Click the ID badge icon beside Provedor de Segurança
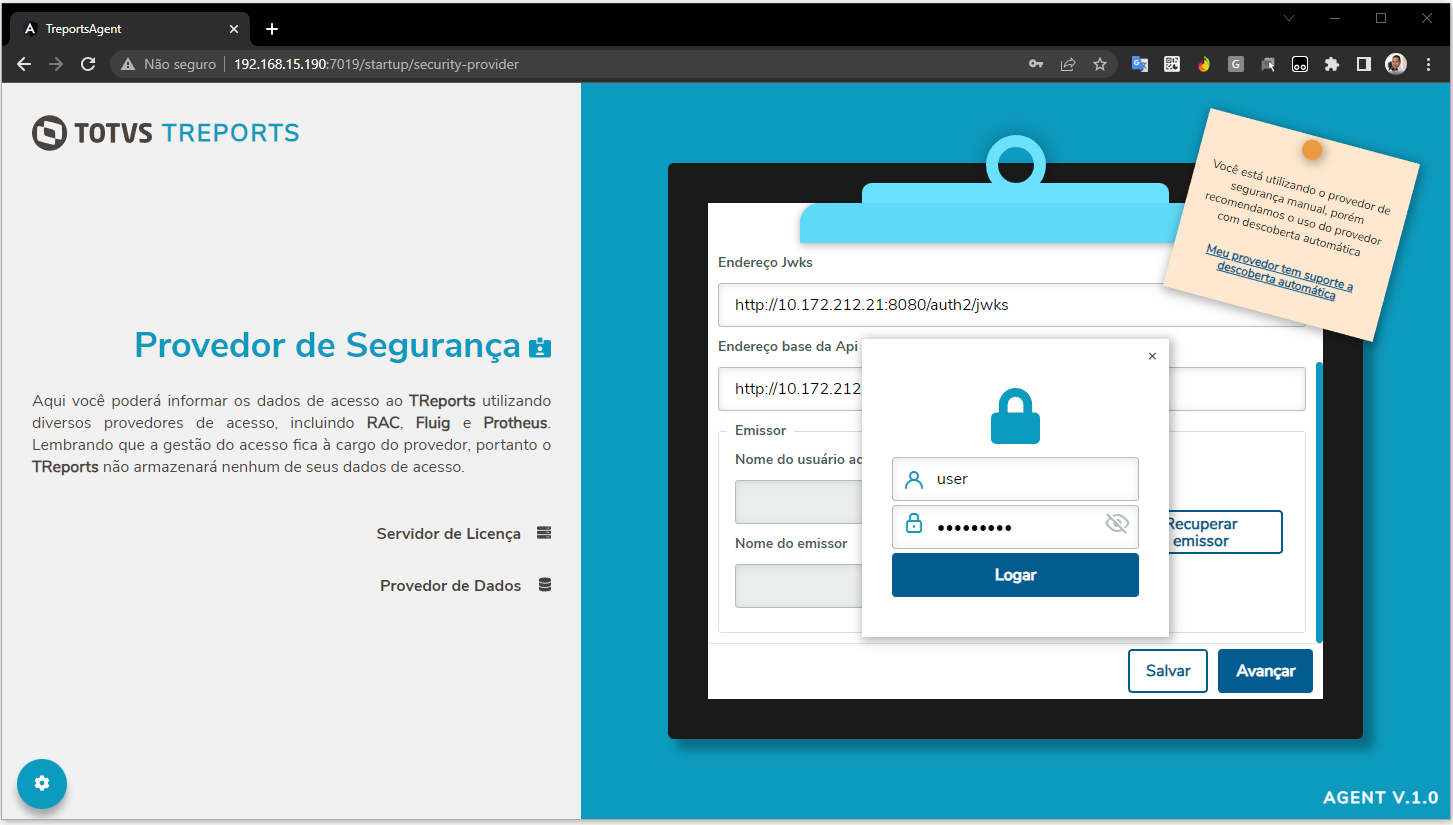Image resolution: width=1453 pixels, height=825 pixels. pyautogui.click(x=540, y=347)
